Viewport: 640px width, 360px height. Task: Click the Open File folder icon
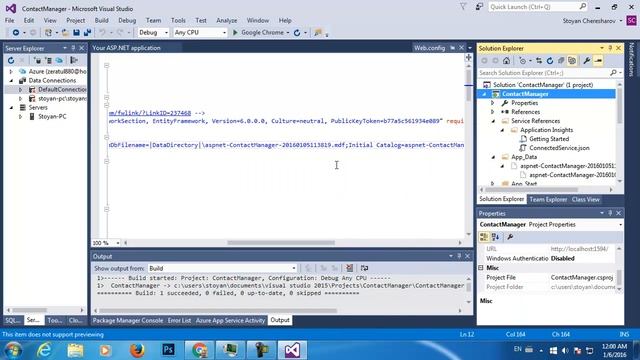click(65, 33)
